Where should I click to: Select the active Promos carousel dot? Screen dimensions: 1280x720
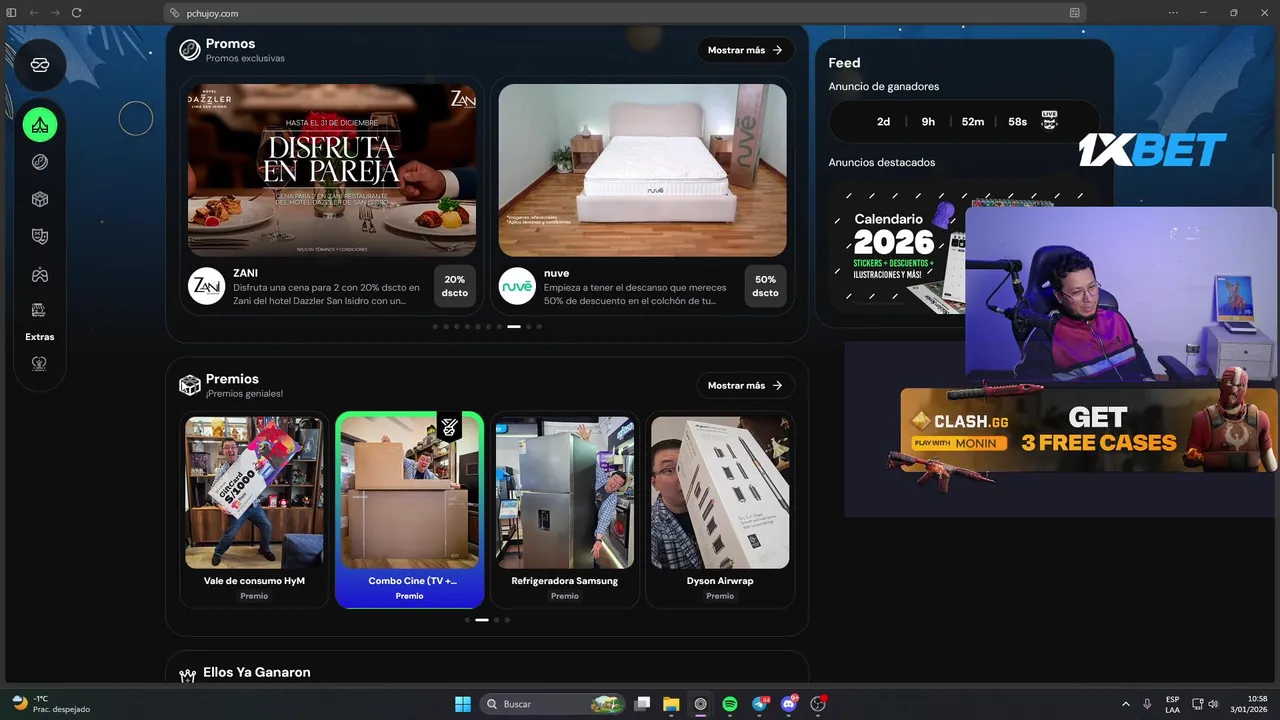(x=514, y=326)
